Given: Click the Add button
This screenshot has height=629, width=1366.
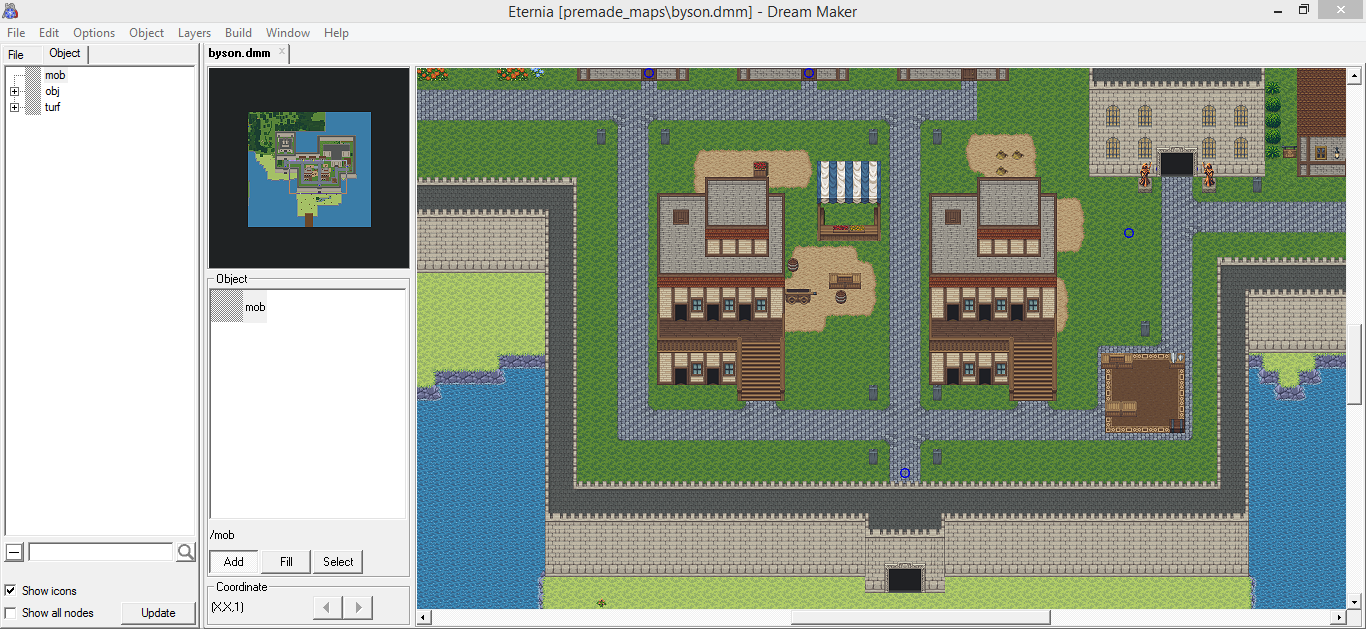Looking at the screenshot, I should tap(234, 562).
